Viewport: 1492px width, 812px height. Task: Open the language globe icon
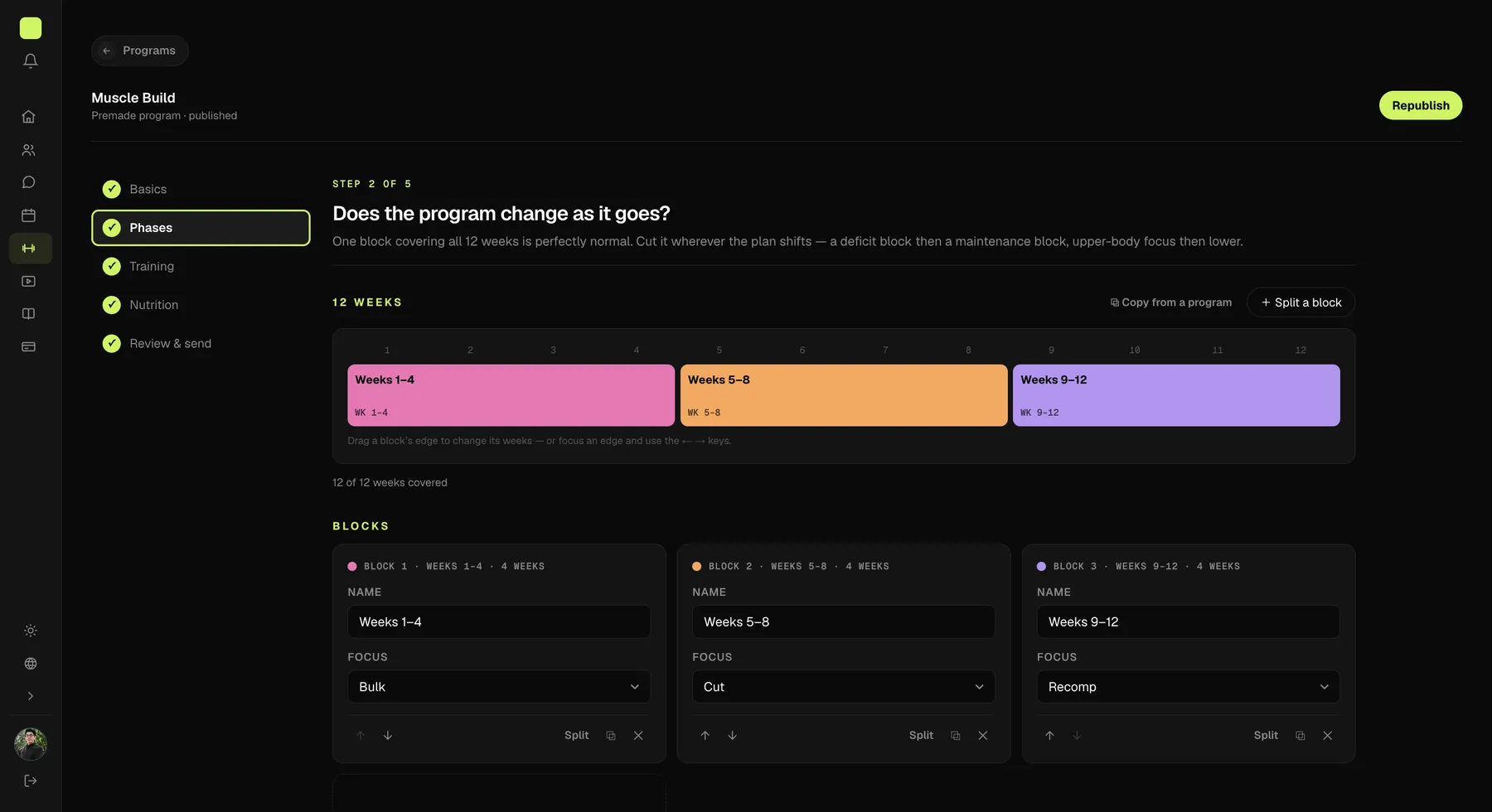pyautogui.click(x=31, y=664)
